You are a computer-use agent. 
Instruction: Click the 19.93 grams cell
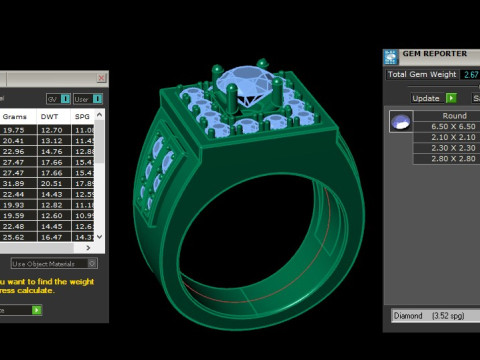[18, 205]
